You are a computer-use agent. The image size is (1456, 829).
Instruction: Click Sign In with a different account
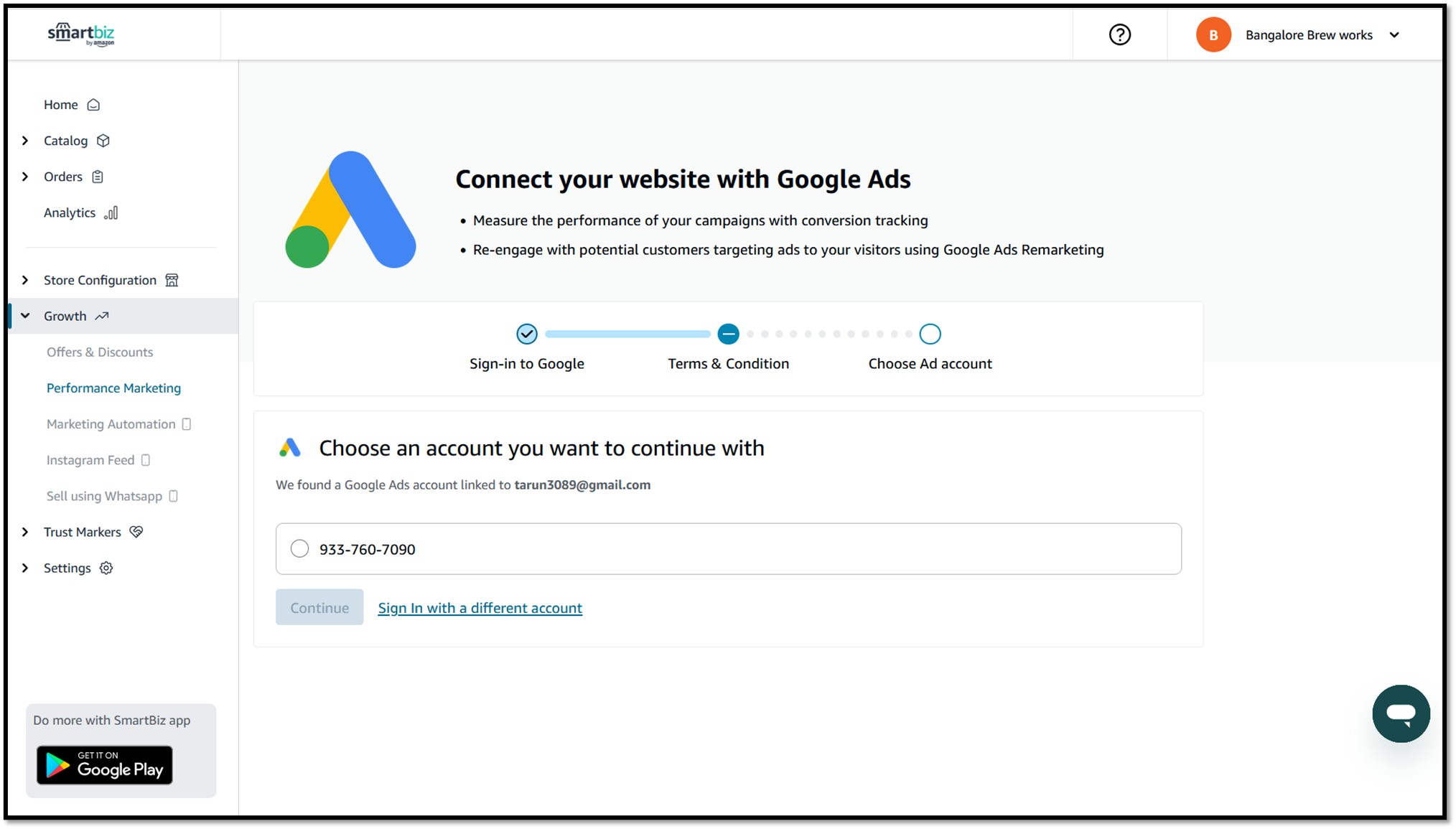click(480, 608)
